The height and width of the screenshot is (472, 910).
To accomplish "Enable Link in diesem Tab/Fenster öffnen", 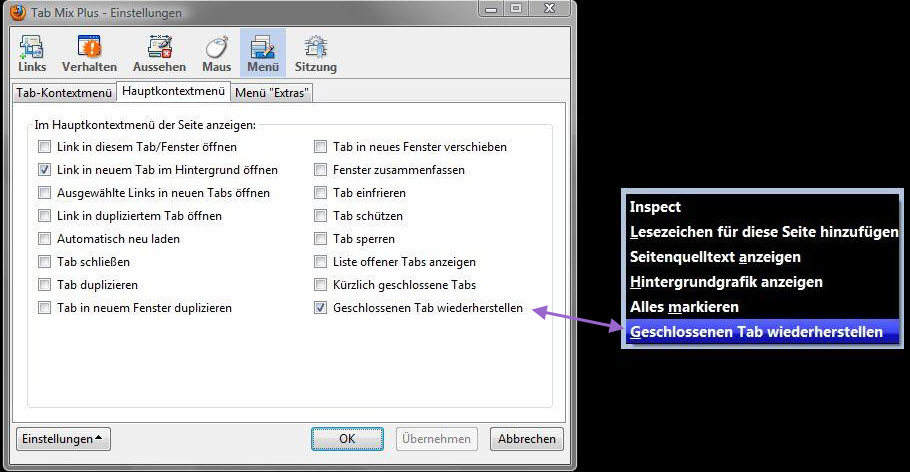I will pyautogui.click(x=45, y=147).
